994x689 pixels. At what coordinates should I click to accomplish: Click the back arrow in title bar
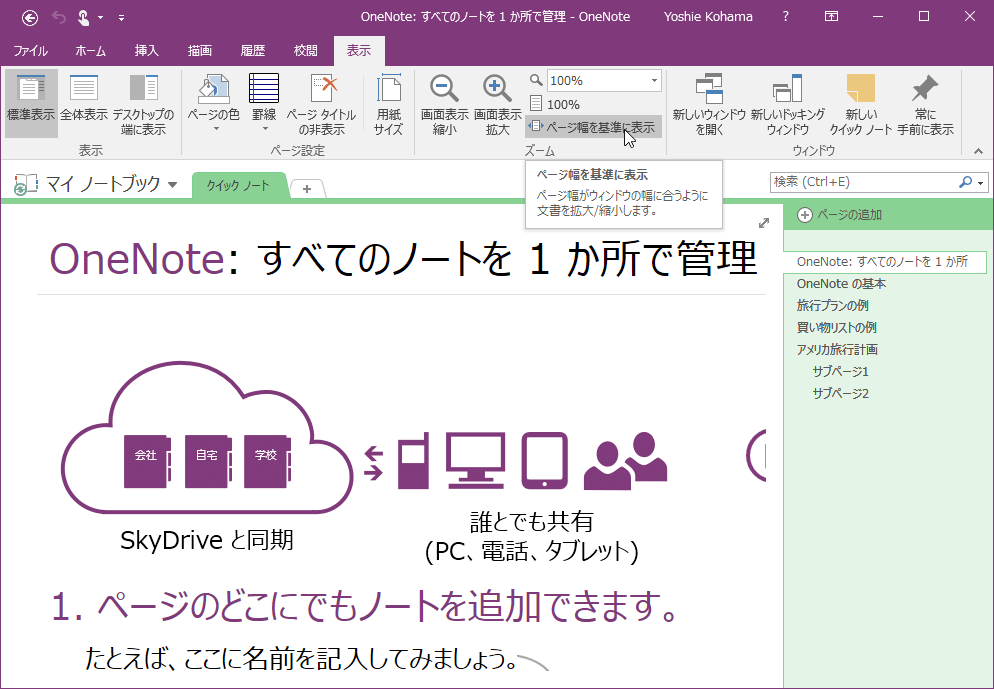(x=30, y=16)
